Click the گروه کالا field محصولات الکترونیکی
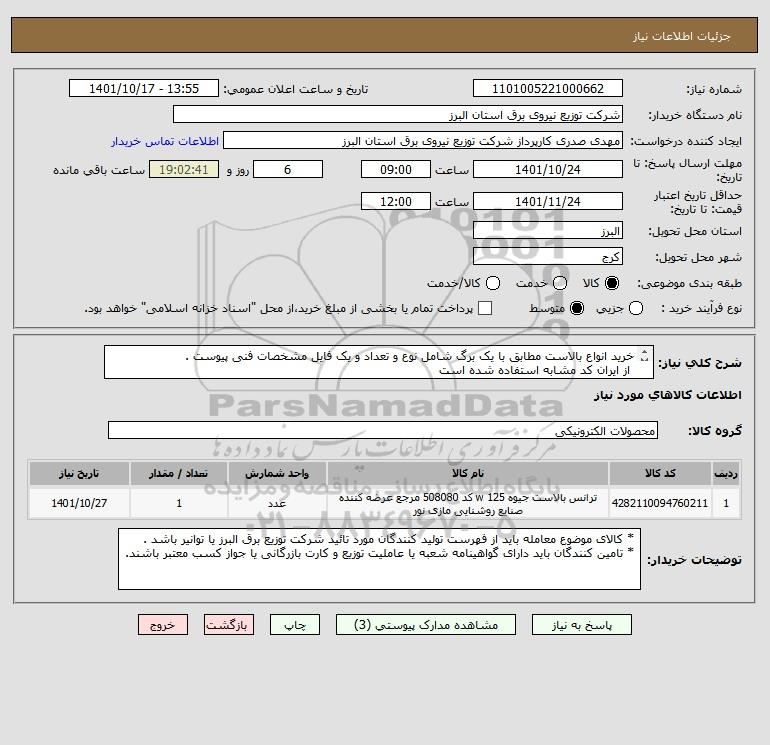 click(x=383, y=430)
